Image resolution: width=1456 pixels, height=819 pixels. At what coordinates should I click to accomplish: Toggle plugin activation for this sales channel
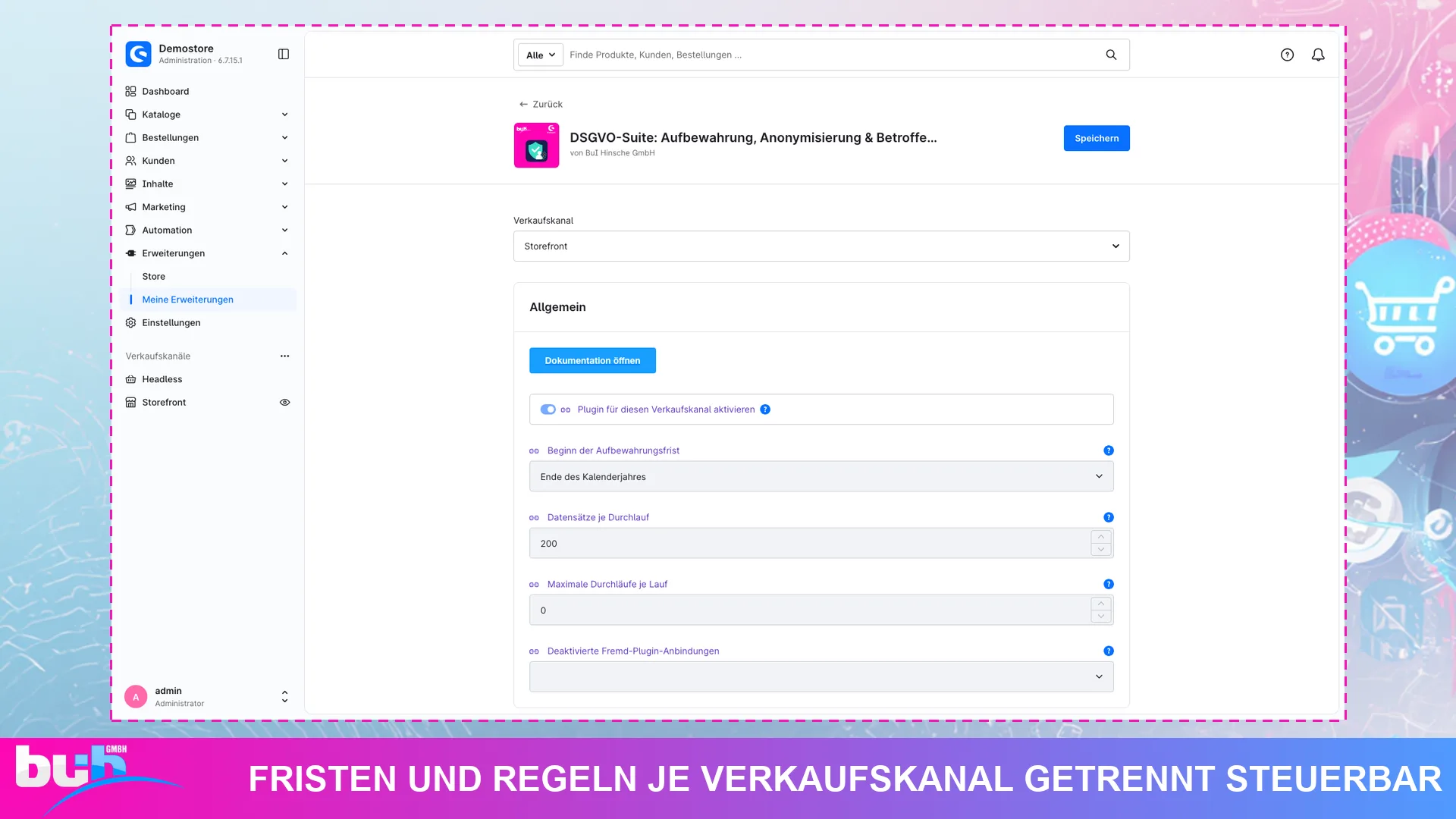[548, 409]
